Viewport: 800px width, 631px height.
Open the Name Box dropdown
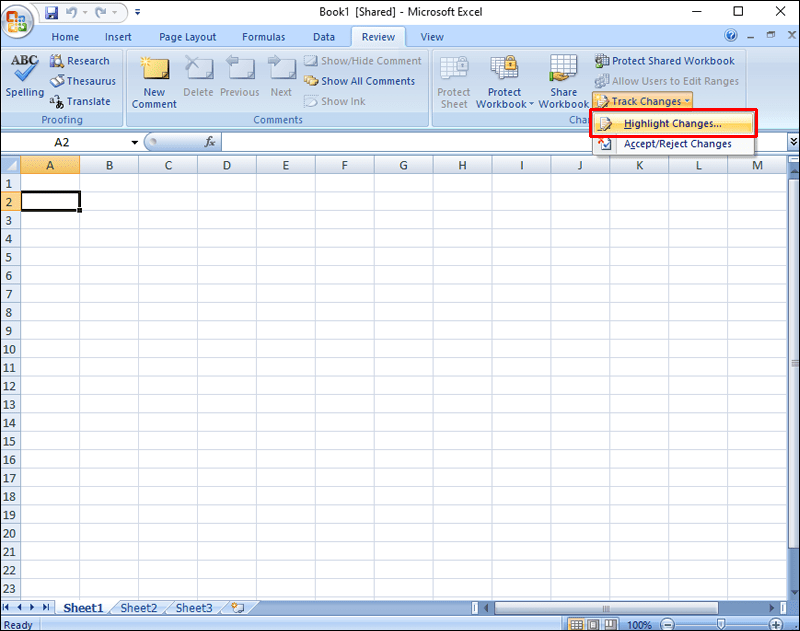click(x=135, y=142)
